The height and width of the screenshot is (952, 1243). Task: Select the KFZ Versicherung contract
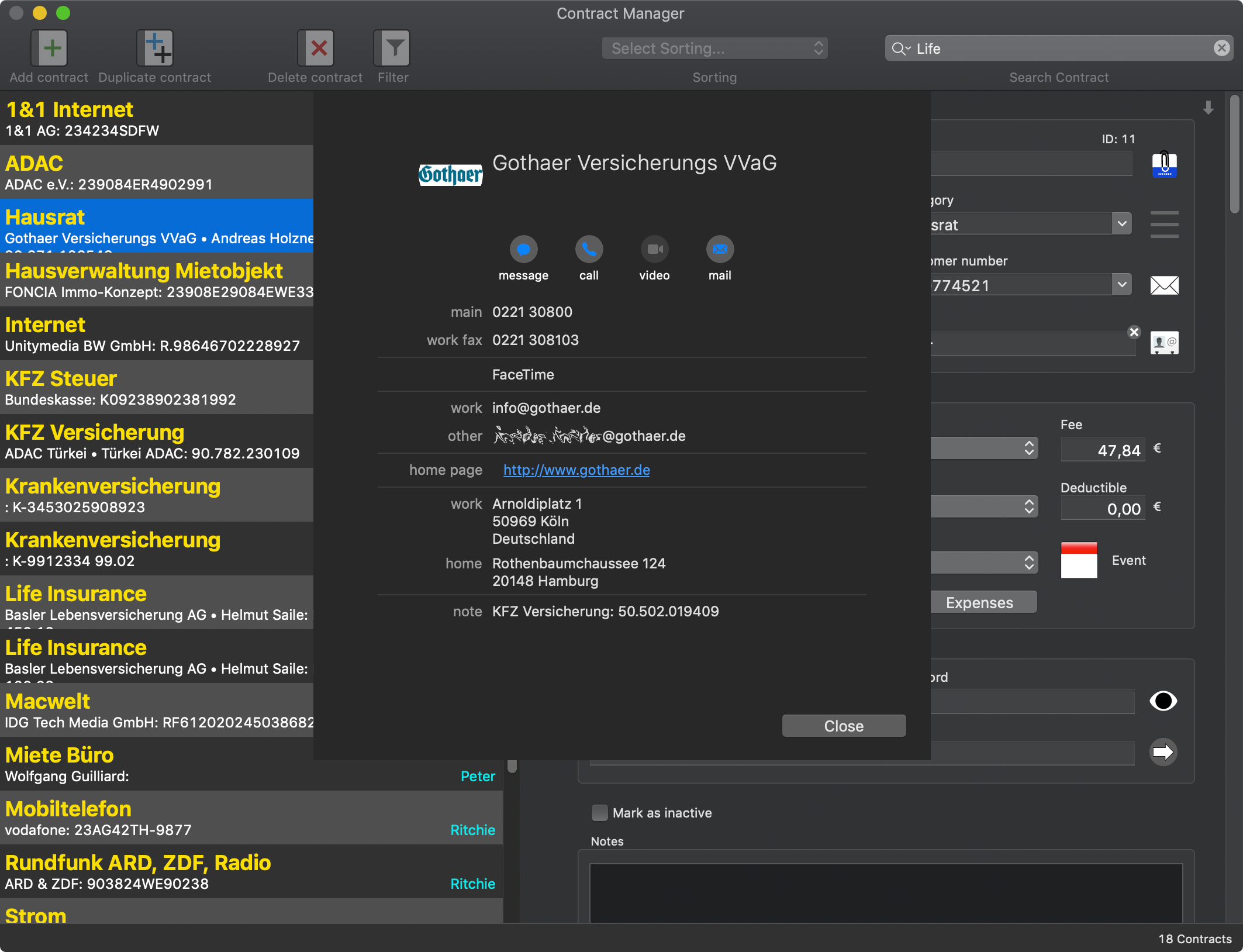[x=157, y=441]
